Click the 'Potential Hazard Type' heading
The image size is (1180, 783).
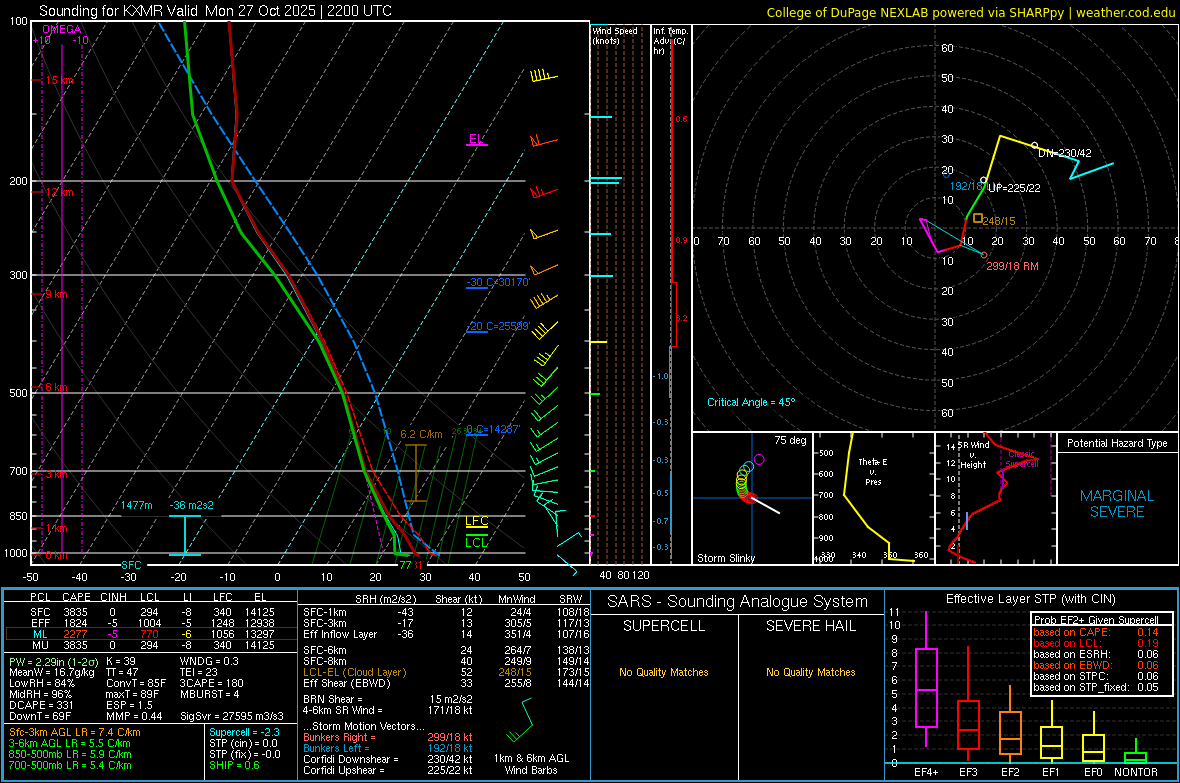(x=1117, y=443)
